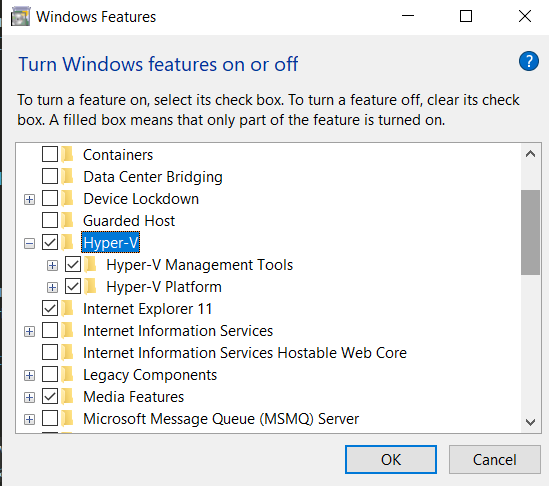This screenshot has width=549, height=486.
Task: Click the Hyper-V Management Tools folder icon
Action: 90,264
